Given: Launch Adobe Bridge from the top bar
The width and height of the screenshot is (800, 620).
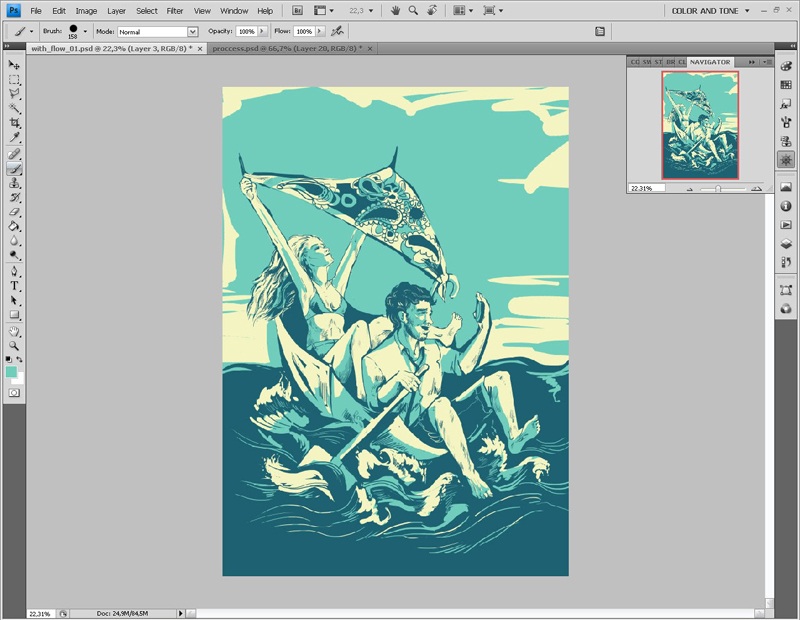Looking at the screenshot, I should (296, 10).
